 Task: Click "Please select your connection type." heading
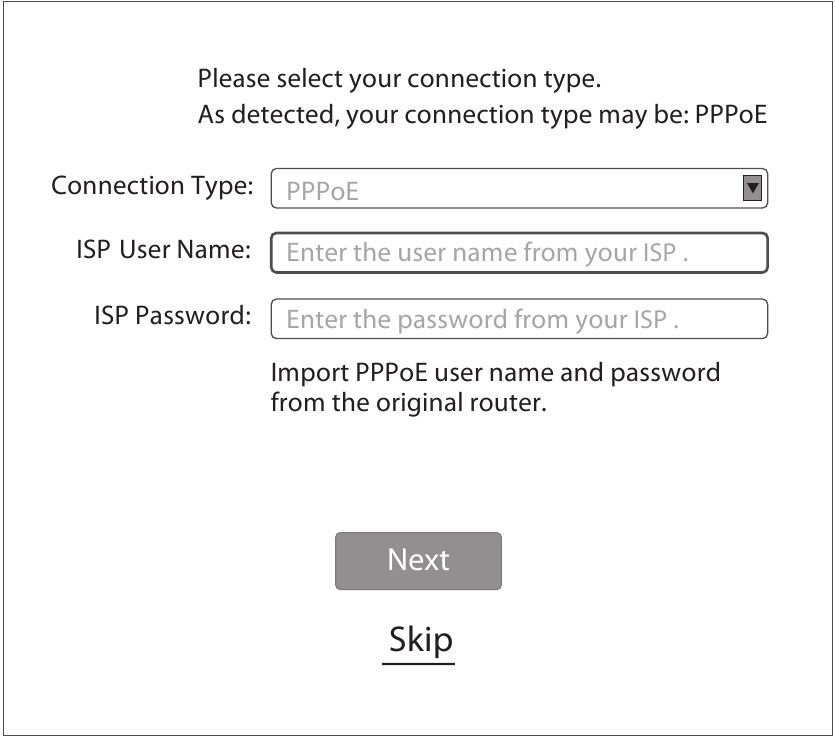400,78
